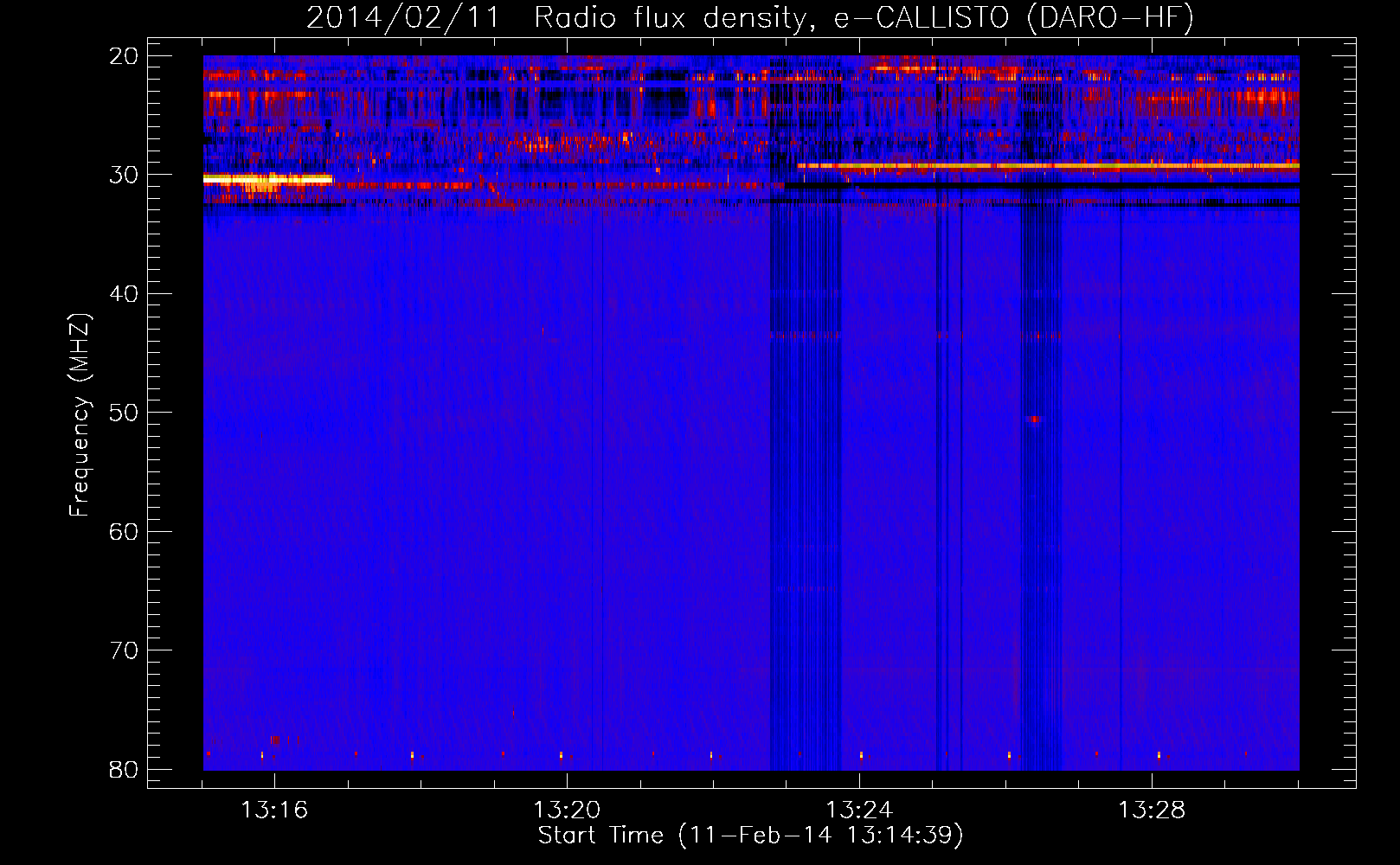Image resolution: width=1400 pixels, height=865 pixels.
Task: Click the 13:20 time tick label
Action: click(x=567, y=811)
